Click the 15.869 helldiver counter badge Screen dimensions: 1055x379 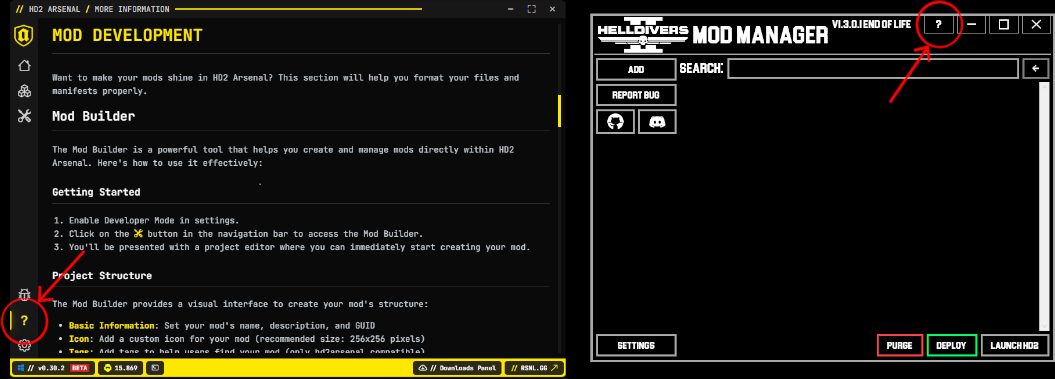tap(121, 368)
